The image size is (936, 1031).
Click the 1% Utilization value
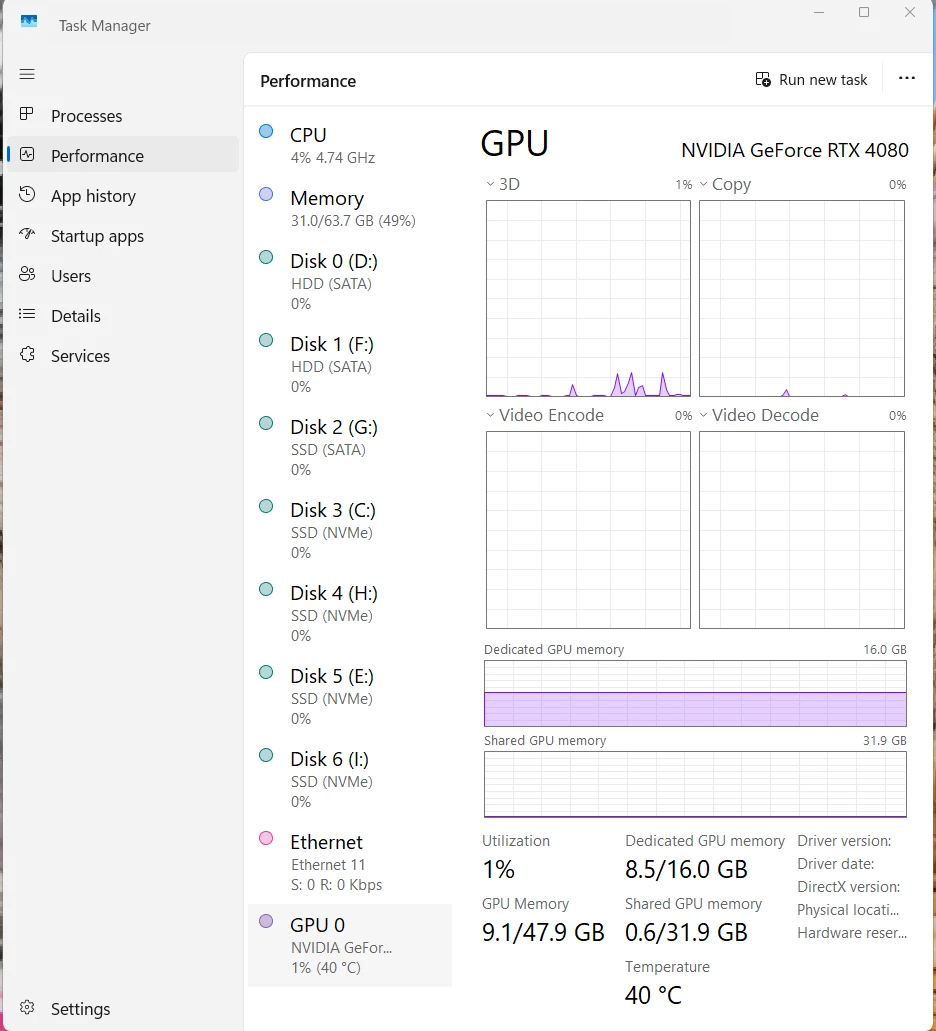click(x=498, y=869)
